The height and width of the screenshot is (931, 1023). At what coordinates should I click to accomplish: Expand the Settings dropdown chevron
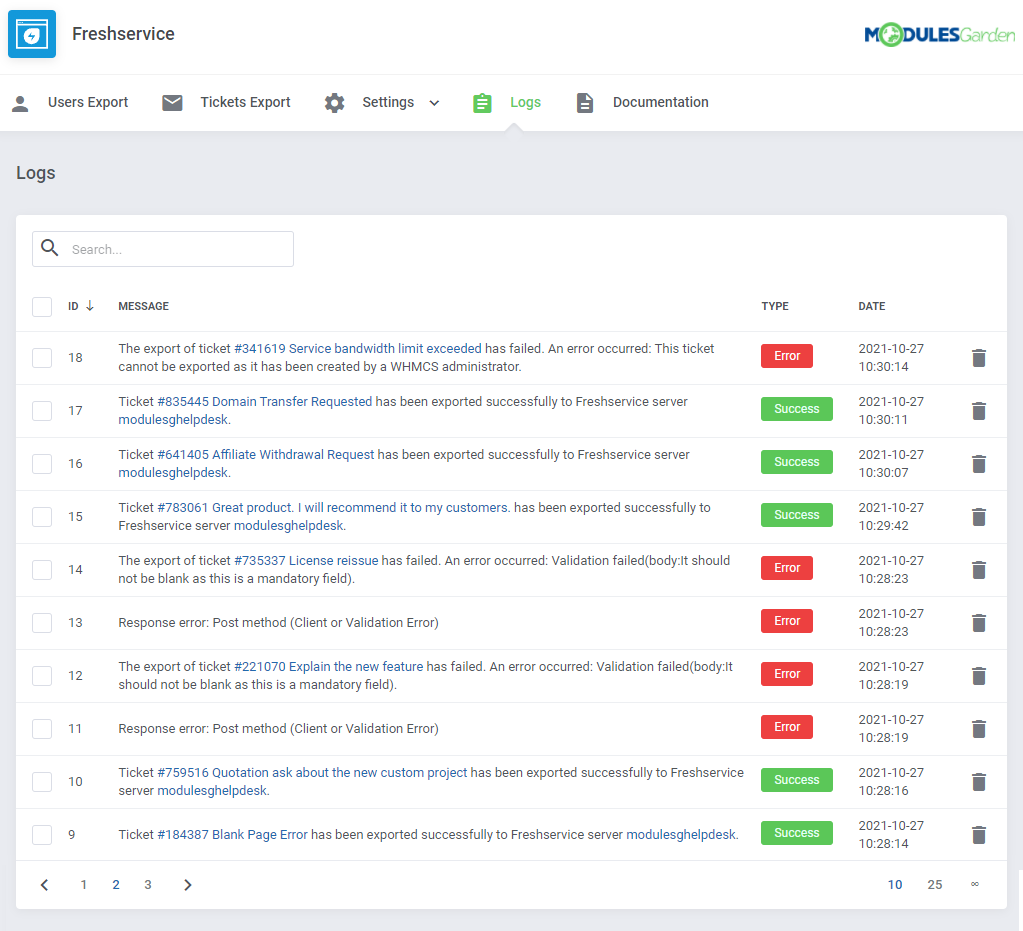tap(434, 103)
